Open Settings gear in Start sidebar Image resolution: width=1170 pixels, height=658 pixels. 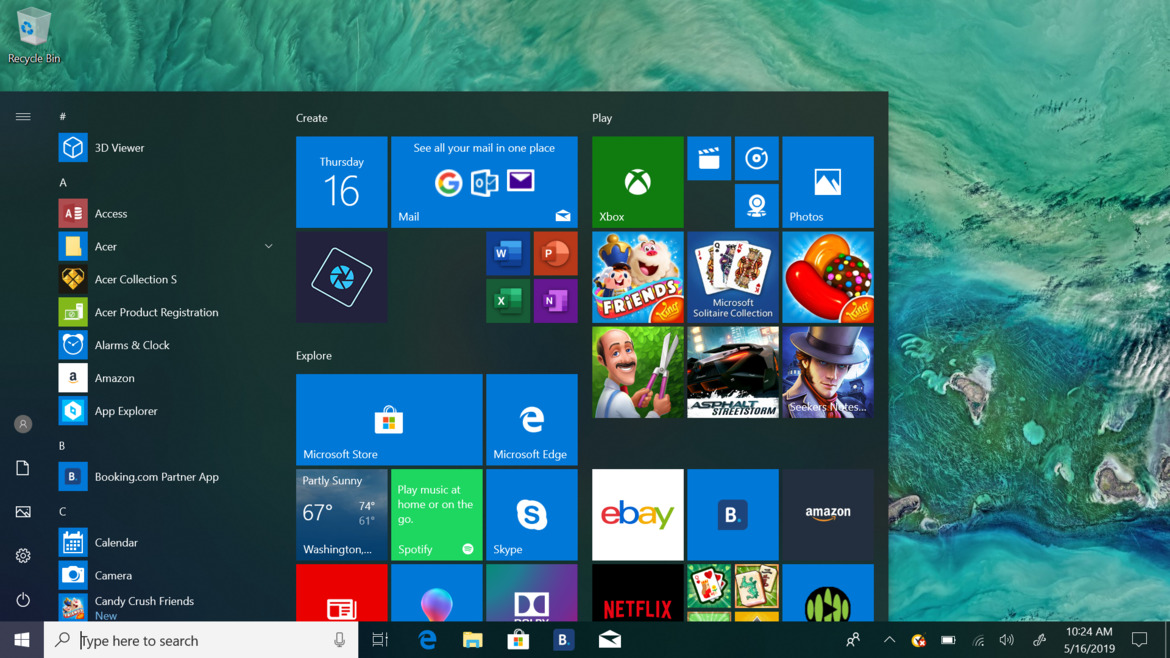click(x=23, y=556)
